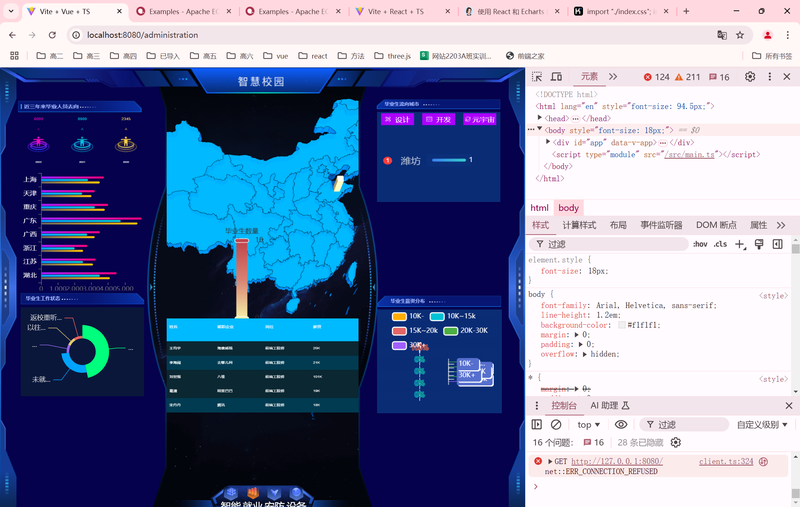This screenshot has height=507, width=800.
Task: View site information icon in address bar
Action: (76, 35)
